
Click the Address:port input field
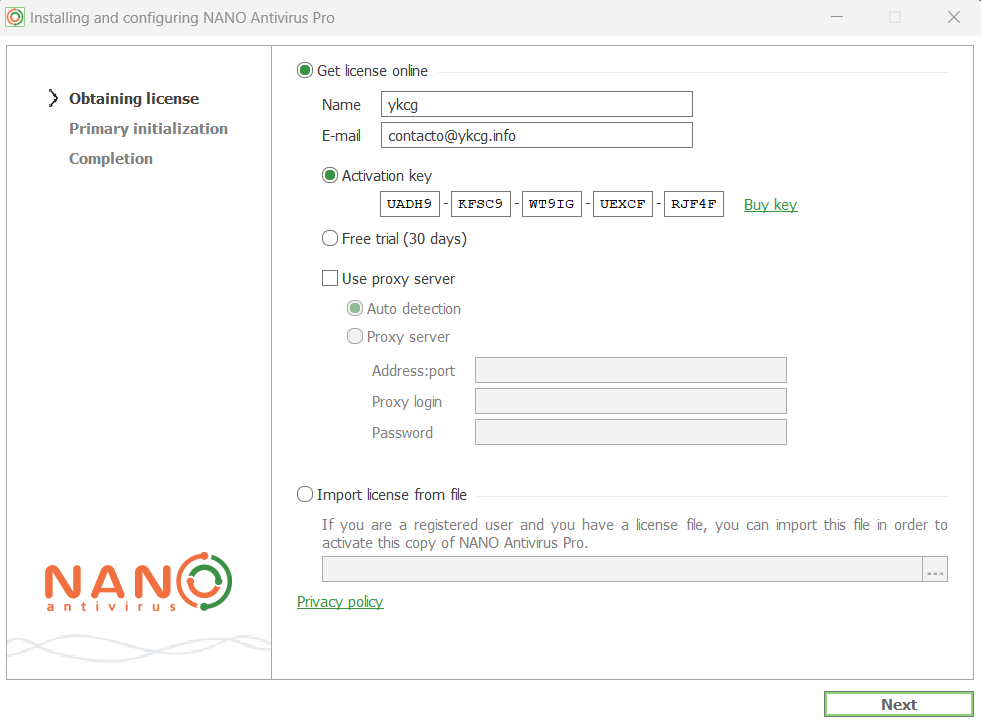[631, 370]
